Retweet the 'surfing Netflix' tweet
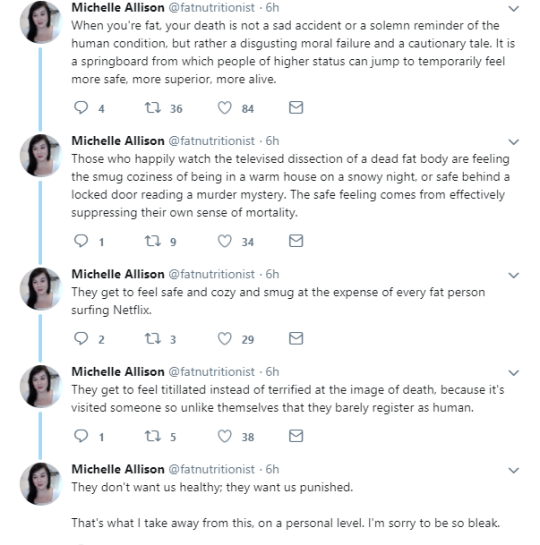This screenshot has height=545, width=540. click(x=153, y=338)
